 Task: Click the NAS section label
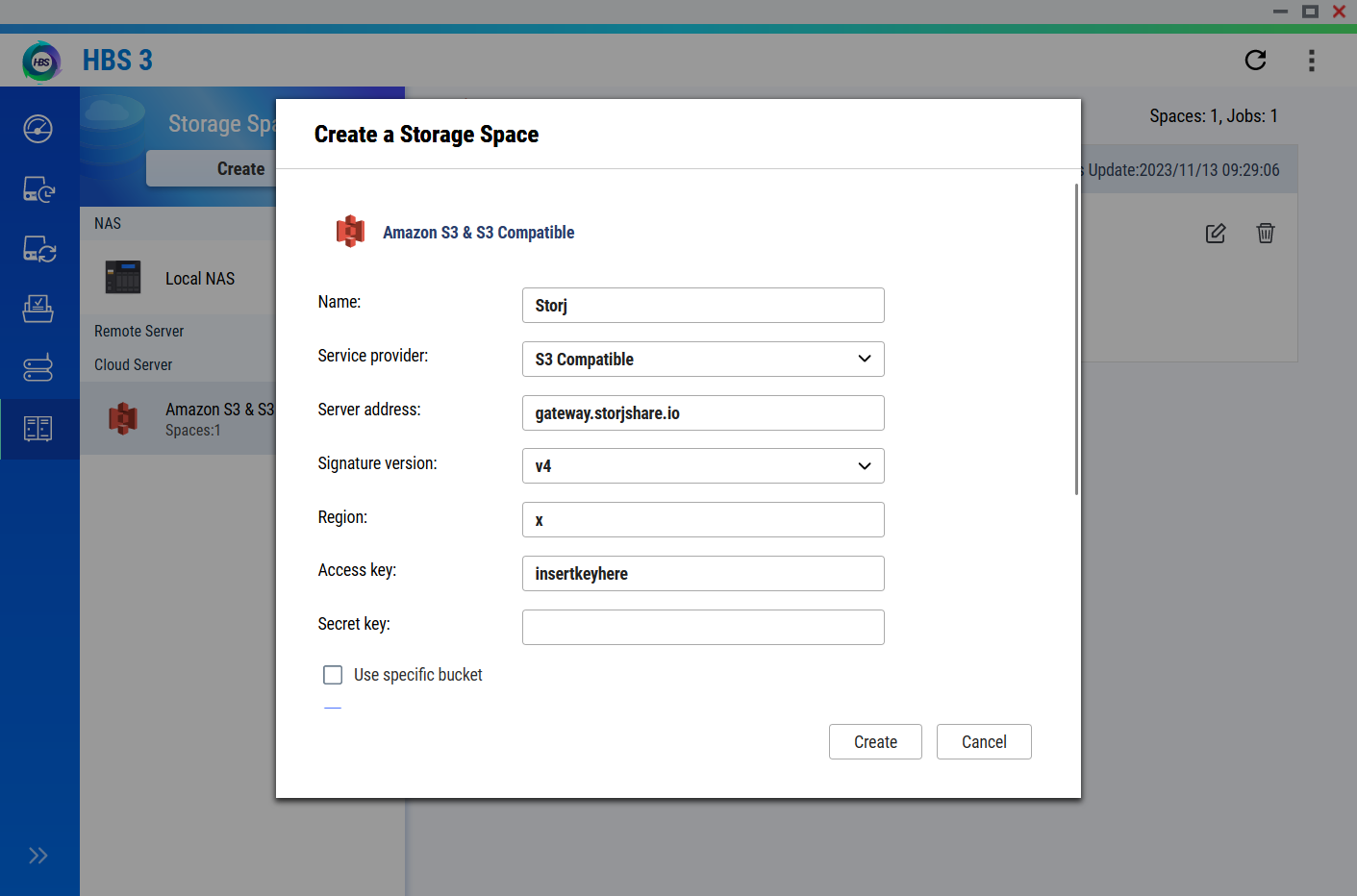pyautogui.click(x=108, y=223)
